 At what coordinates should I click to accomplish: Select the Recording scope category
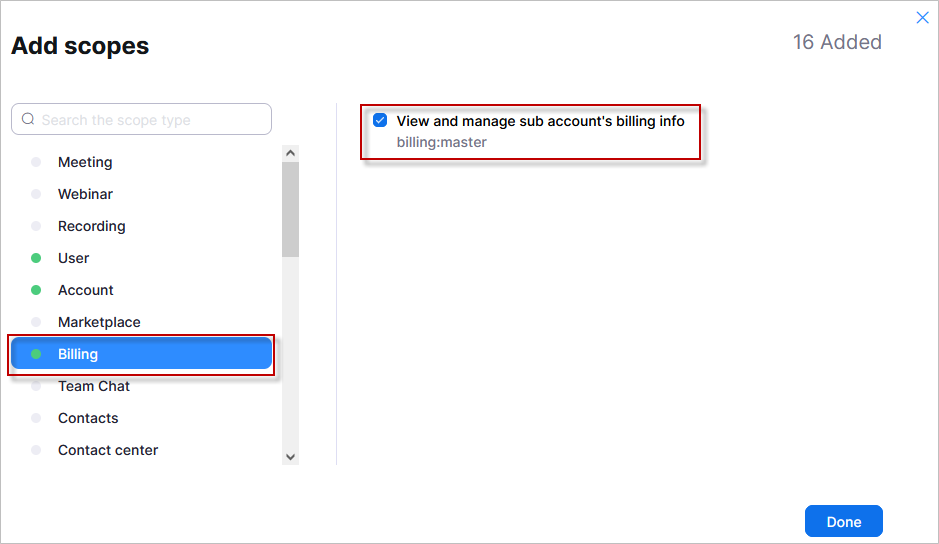(x=141, y=226)
